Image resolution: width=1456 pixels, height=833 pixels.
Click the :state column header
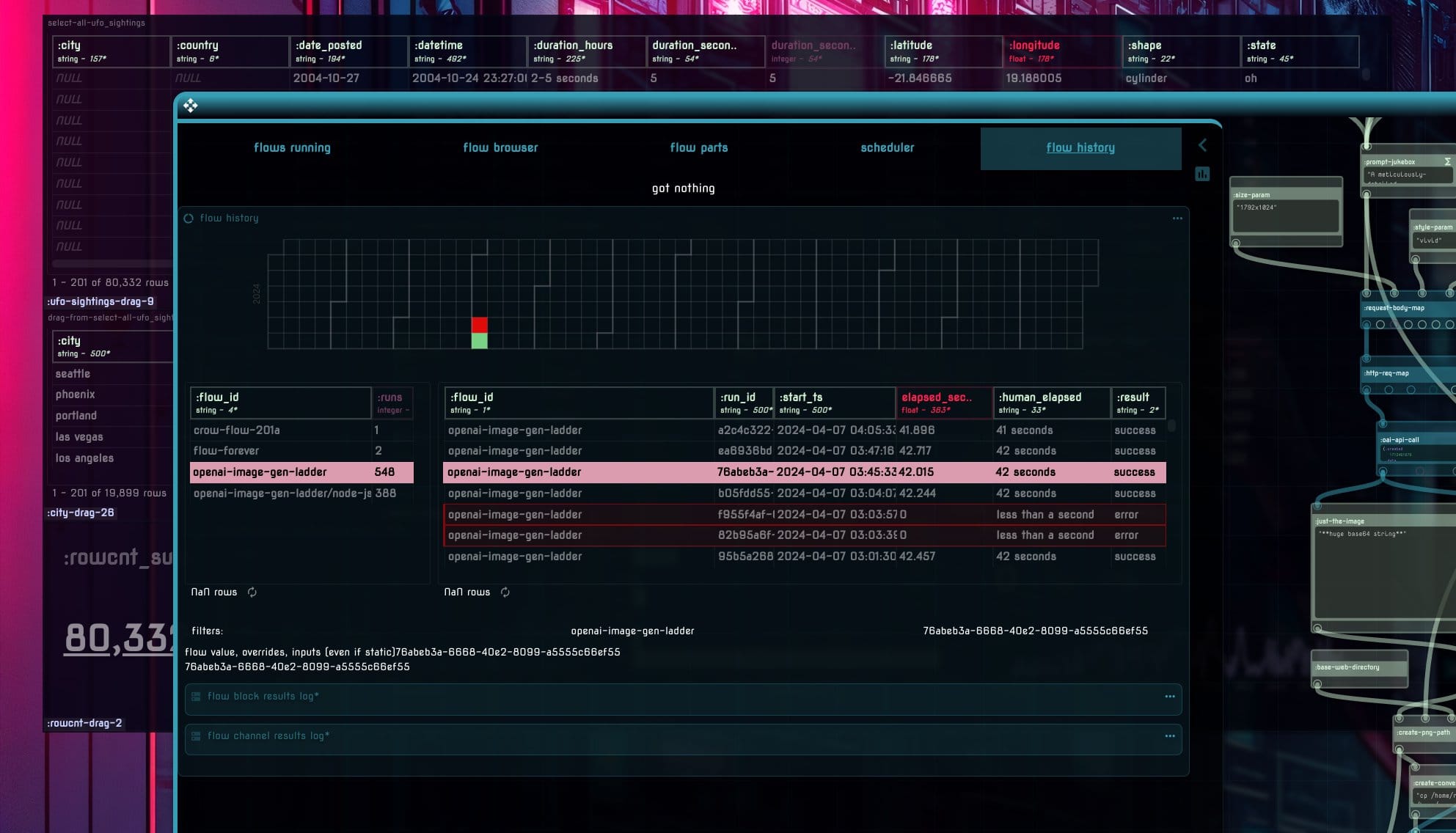tap(1300, 51)
